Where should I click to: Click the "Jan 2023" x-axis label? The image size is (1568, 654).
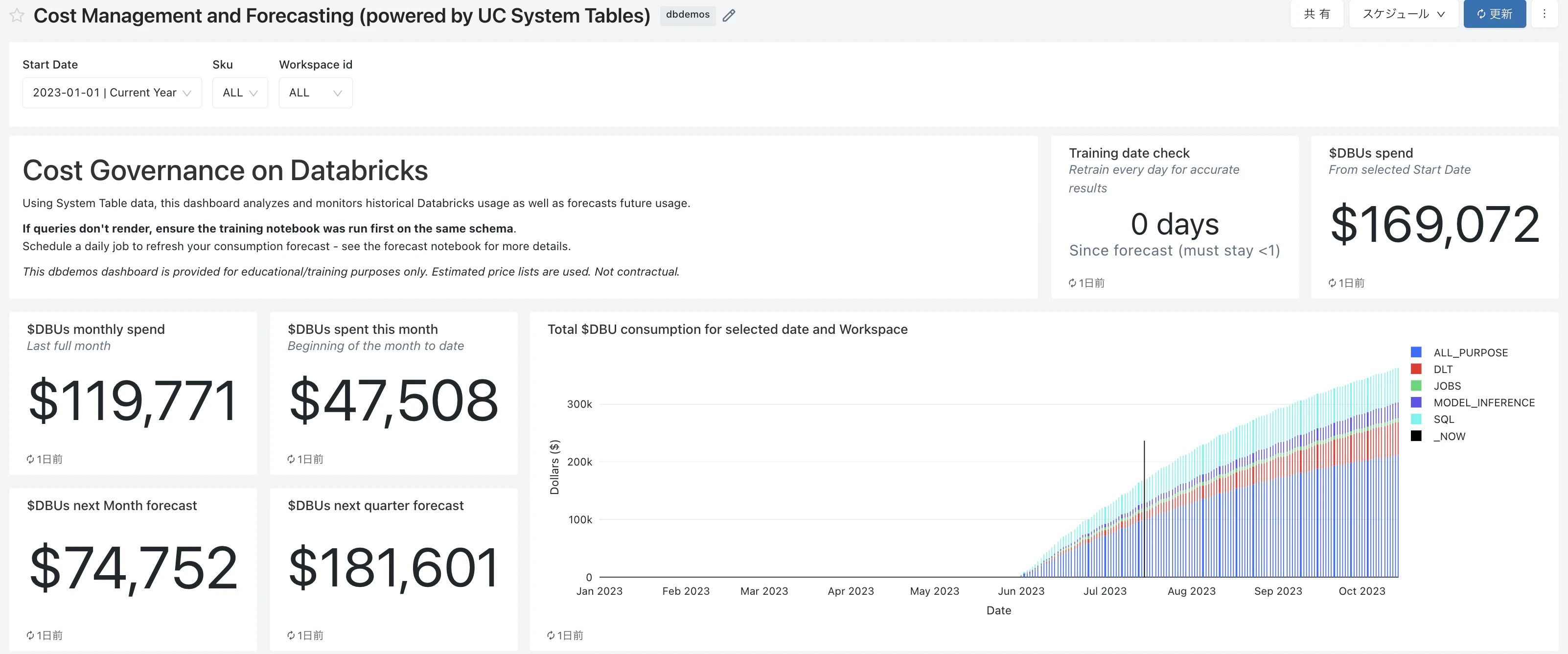pyautogui.click(x=600, y=591)
